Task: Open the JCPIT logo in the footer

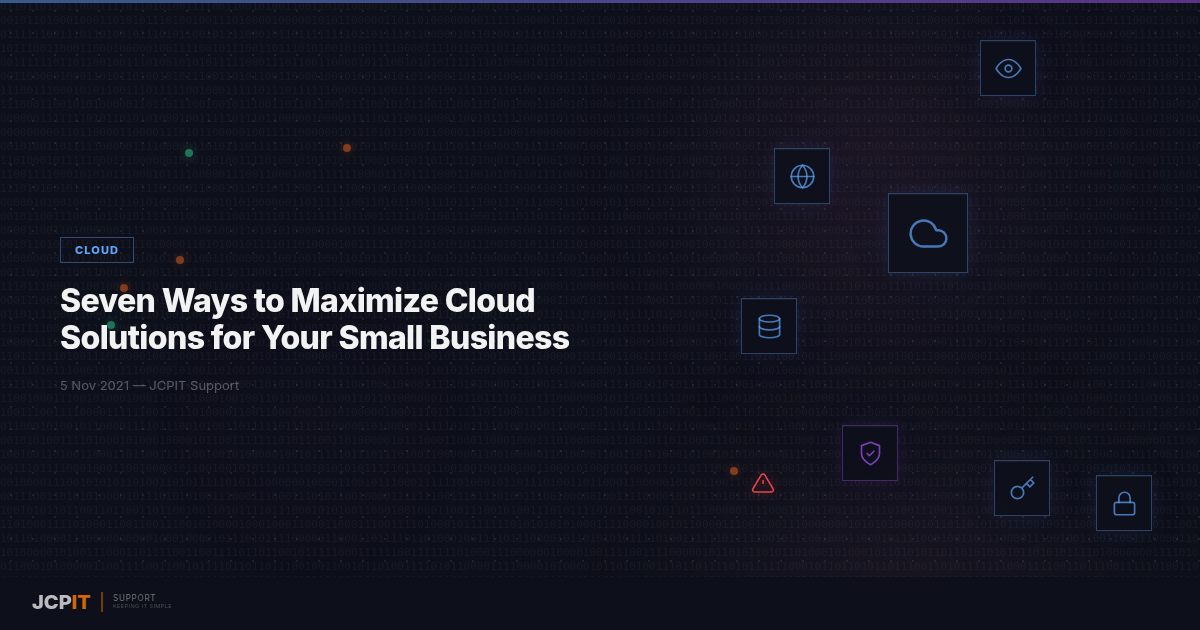Action: tap(59, 602)
